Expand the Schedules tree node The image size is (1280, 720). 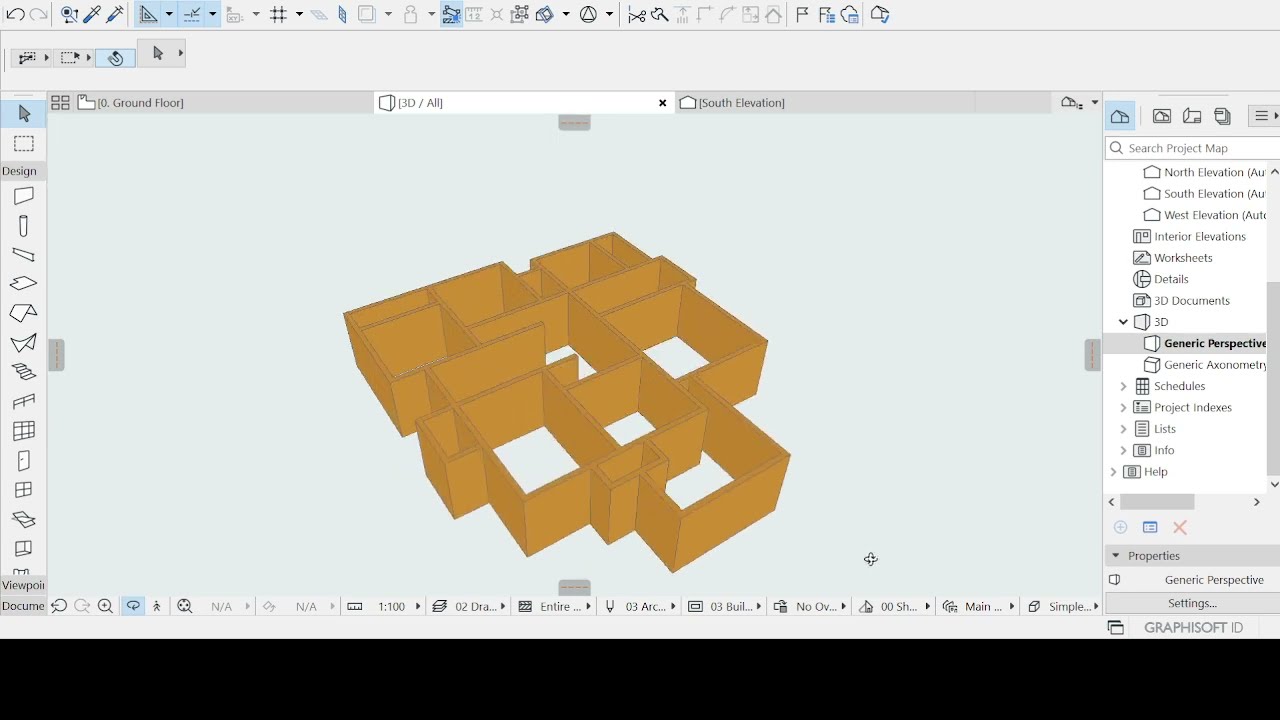point(1123,386)
